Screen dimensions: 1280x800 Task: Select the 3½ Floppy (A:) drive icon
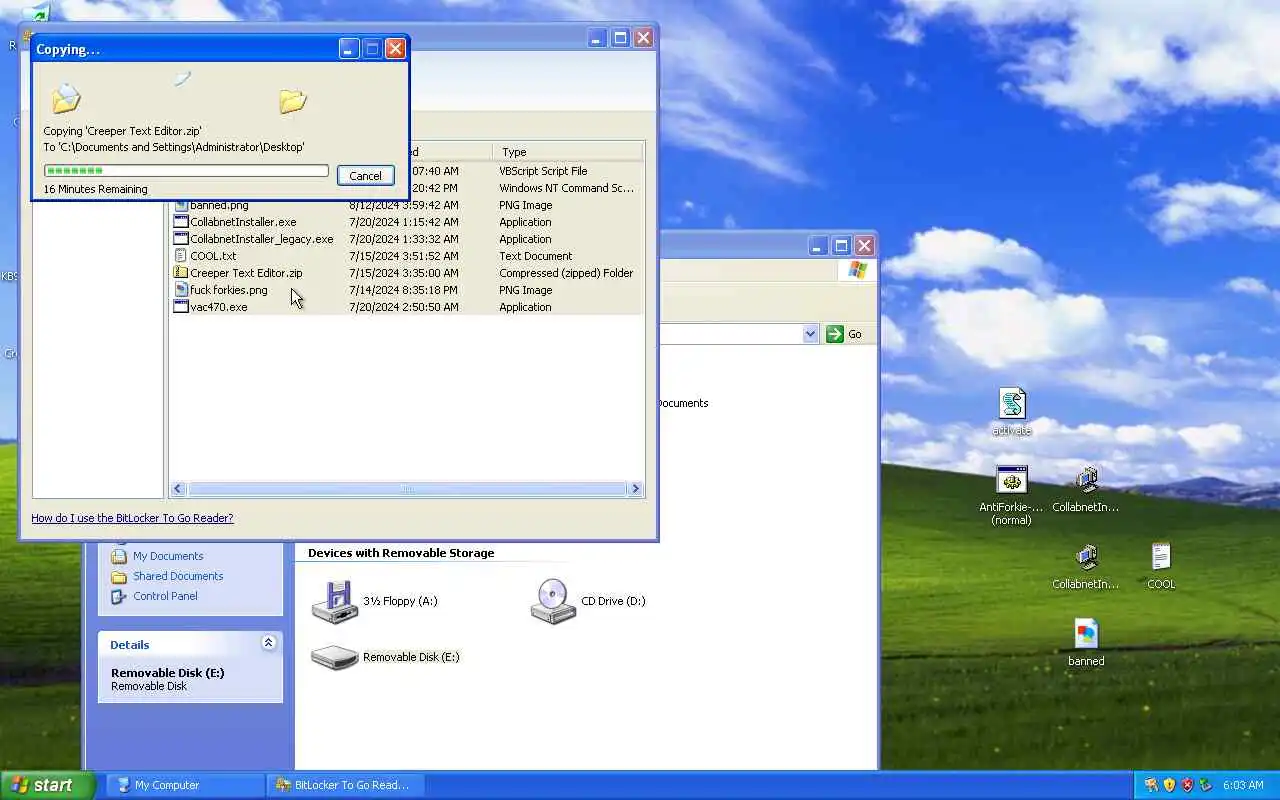click(335, 601)
